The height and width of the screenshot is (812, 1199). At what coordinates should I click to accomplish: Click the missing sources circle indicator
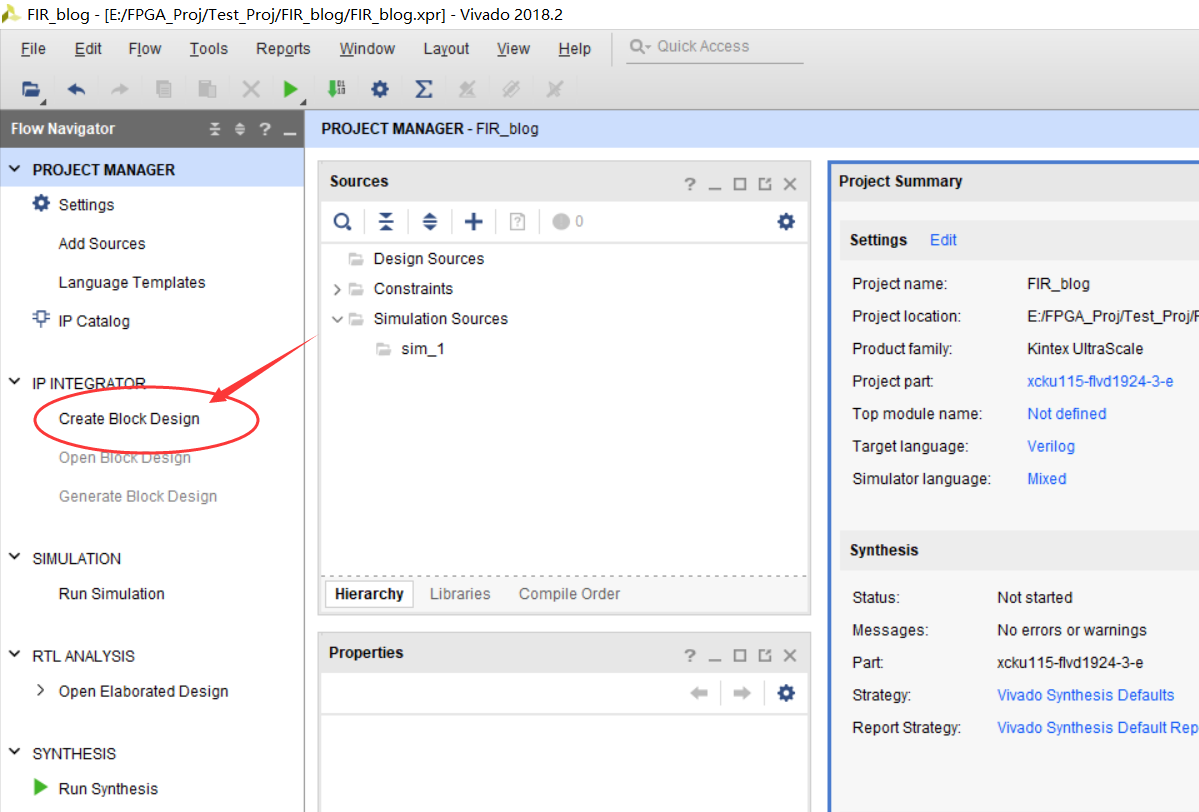pyautogui.click(x=561, y=222)
